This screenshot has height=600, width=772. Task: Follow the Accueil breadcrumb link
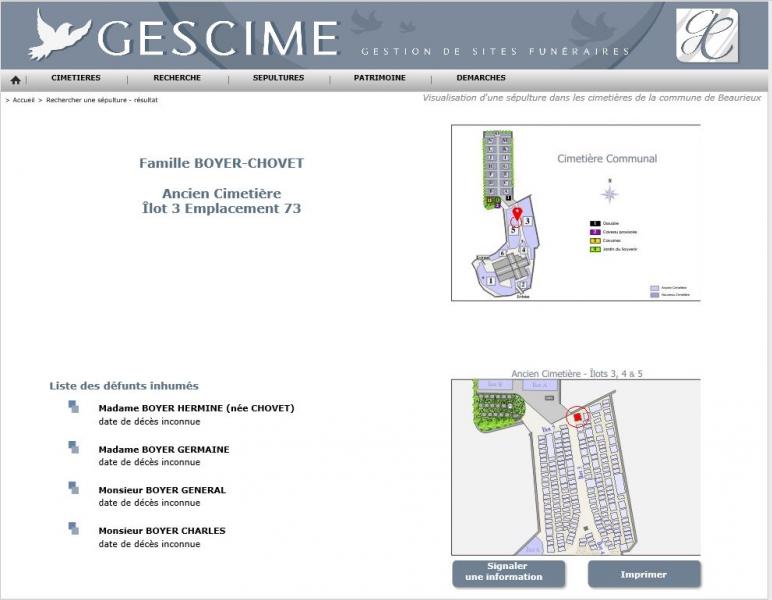(x=23, y=100)
